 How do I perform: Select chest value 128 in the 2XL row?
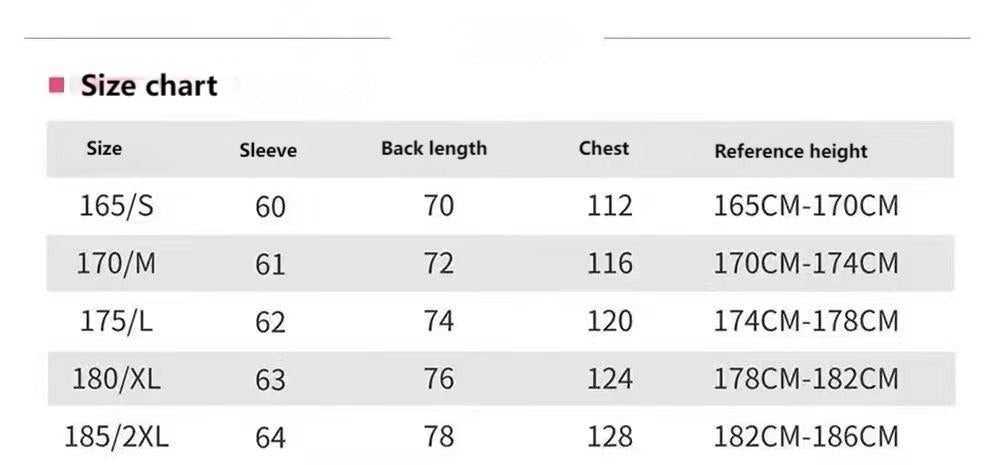click(610, 437)
